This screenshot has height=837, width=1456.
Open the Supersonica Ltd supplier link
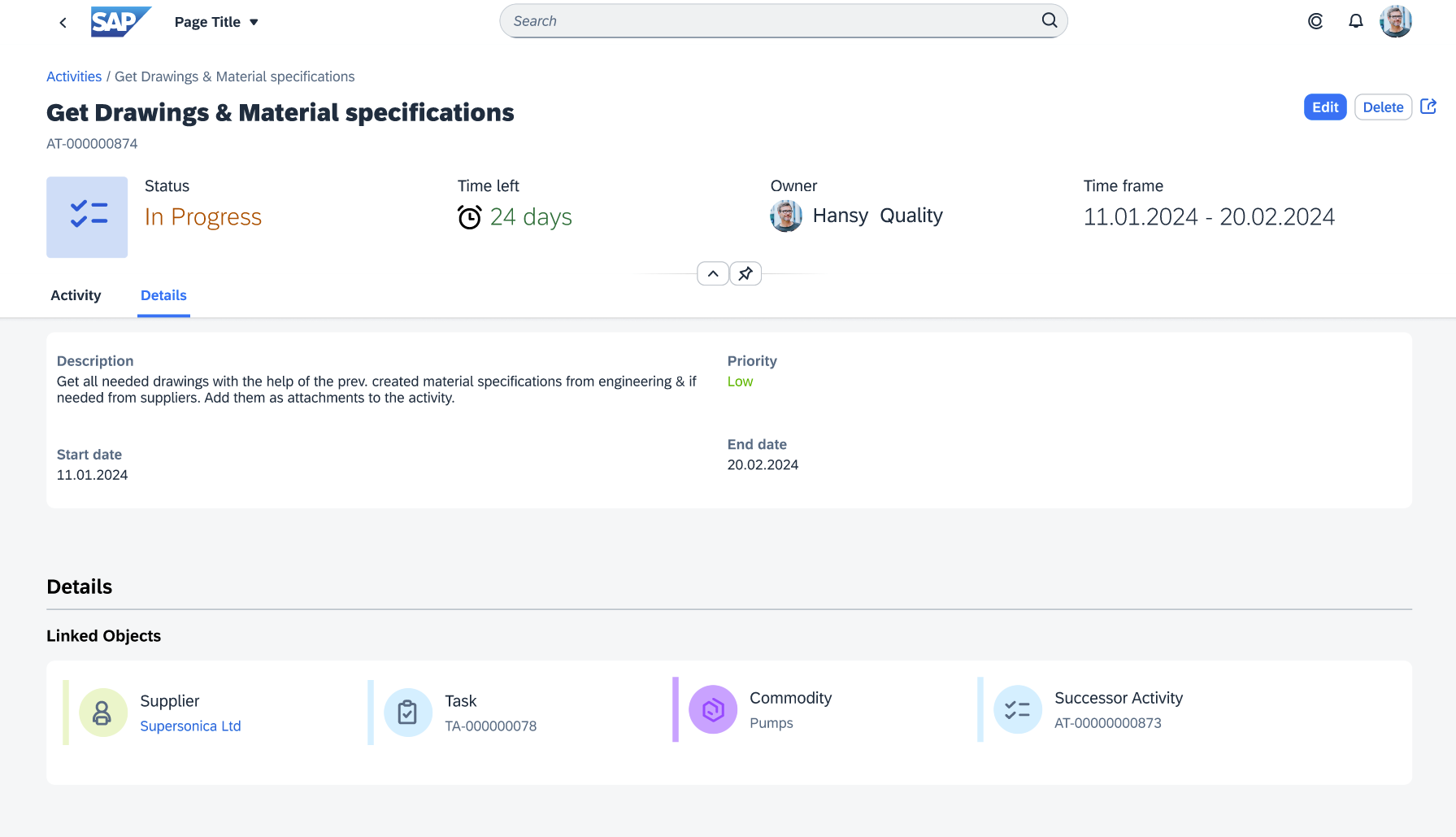[190, 726]
